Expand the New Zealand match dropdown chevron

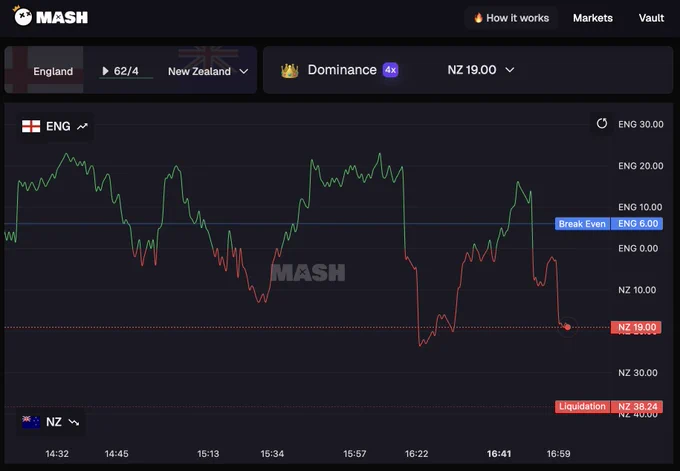(x=244, y=71)
